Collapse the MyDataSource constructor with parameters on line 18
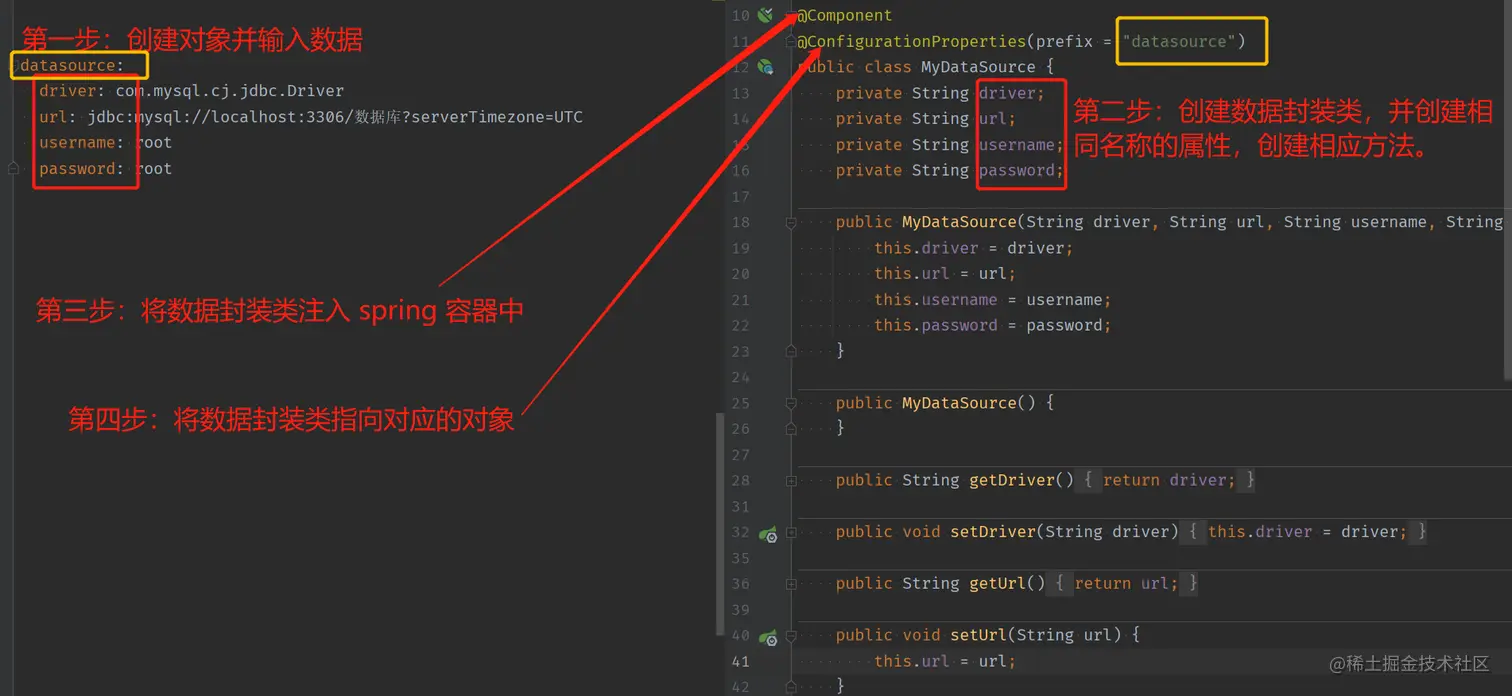The width and height of the screenshot is (1512, 696). 791,222
